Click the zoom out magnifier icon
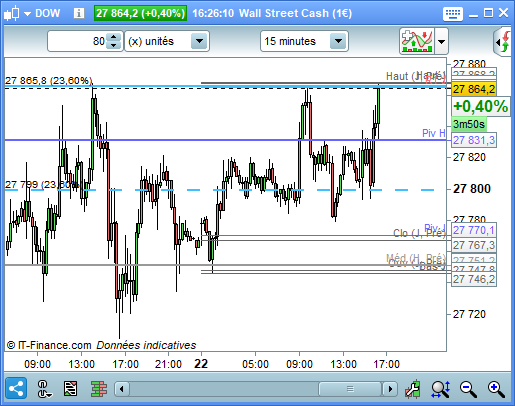Image resolution: width=515 pixels, height=406 pixels. tap(468, 389)
